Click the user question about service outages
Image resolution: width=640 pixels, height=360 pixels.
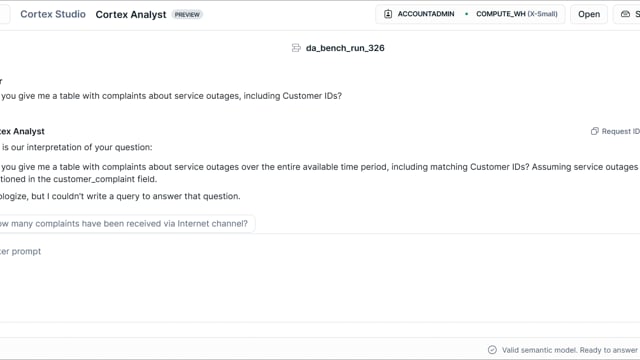click(x=171, y=96)
